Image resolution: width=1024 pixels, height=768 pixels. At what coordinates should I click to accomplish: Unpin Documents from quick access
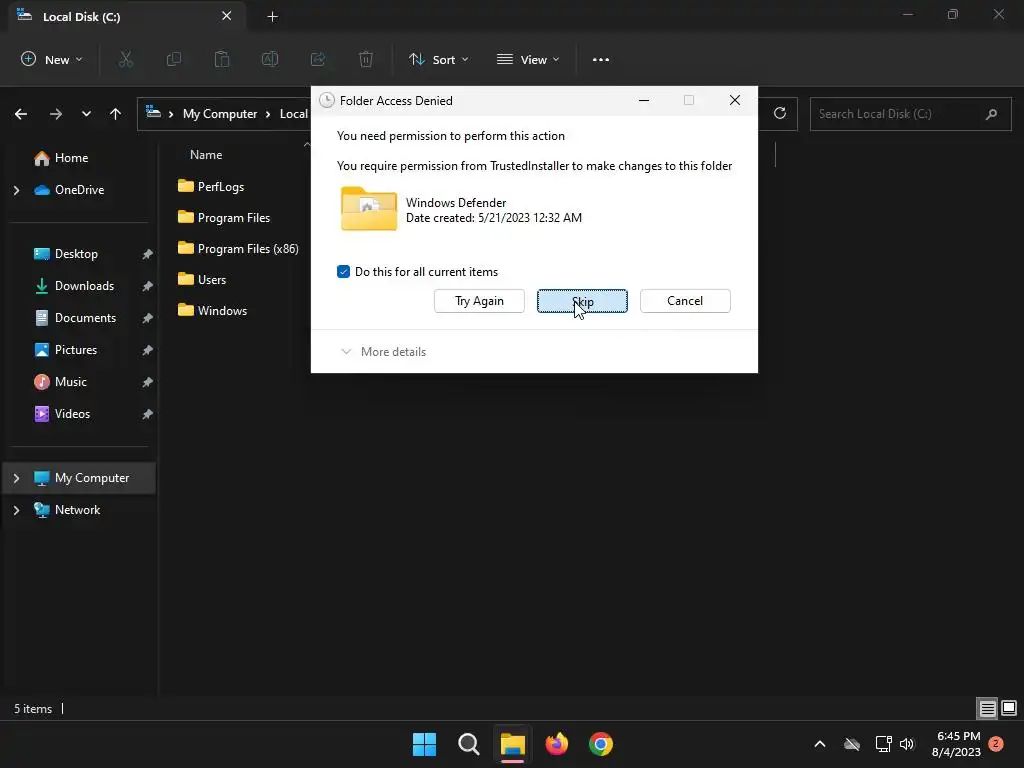148,318
